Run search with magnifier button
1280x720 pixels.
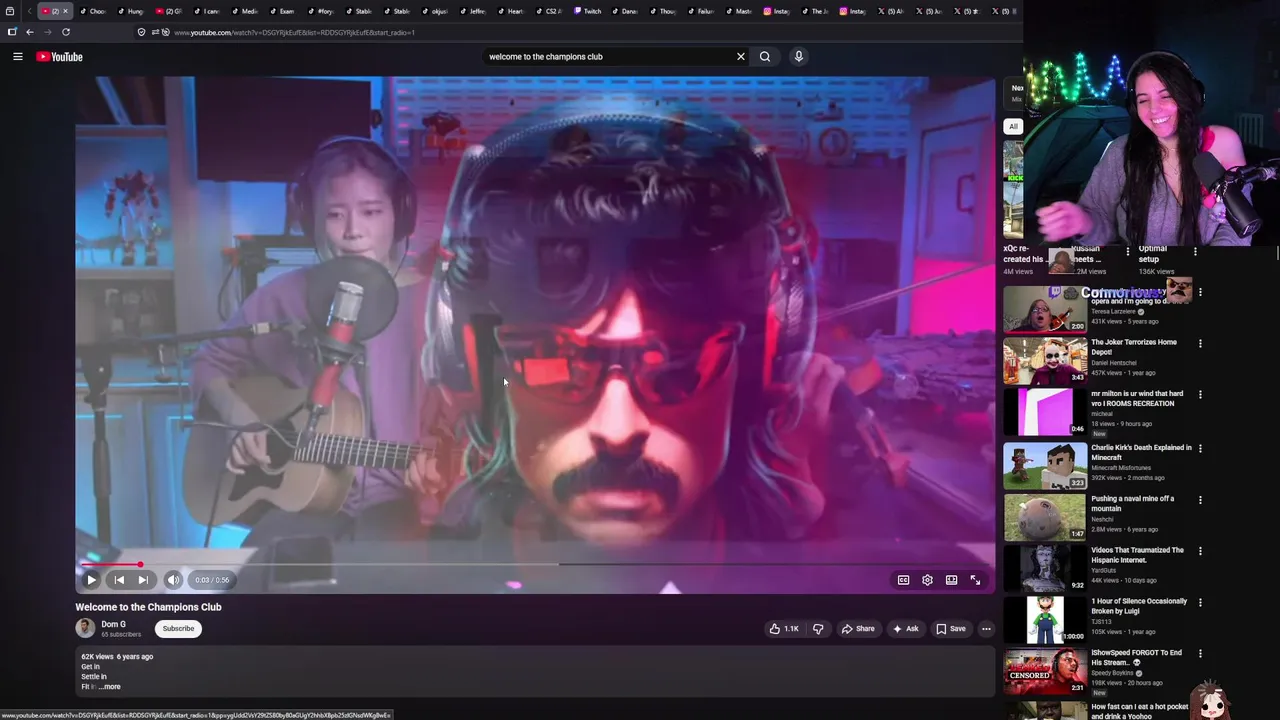(x=765, y=57)
